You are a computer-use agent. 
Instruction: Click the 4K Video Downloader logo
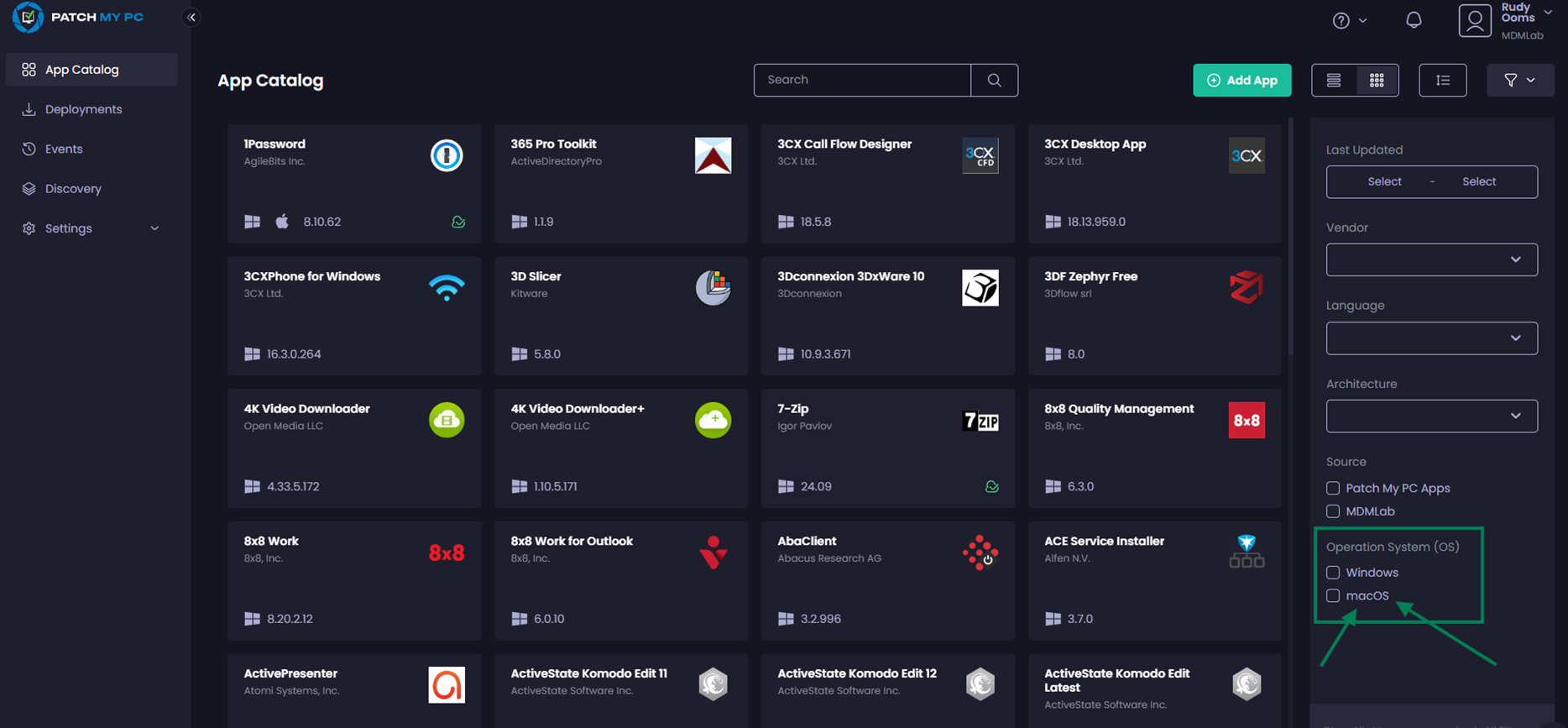click(x=447, y=420)
